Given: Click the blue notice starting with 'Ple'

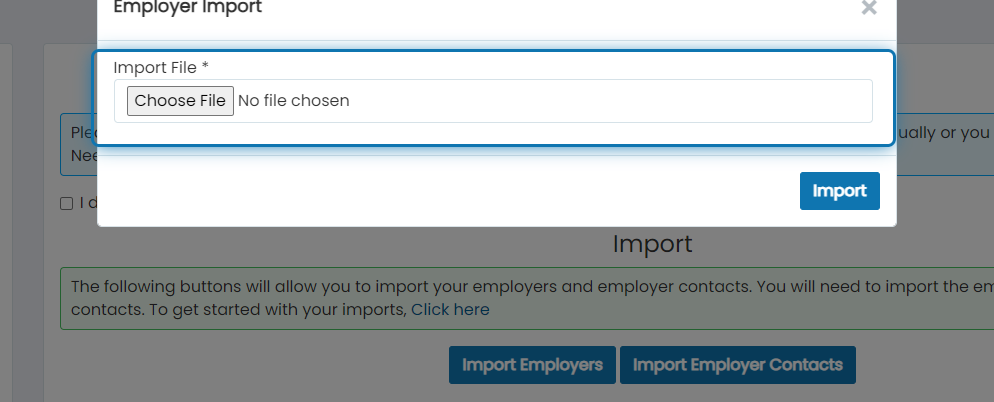Looking at the screenshot, I should click(x=79, y=145).
